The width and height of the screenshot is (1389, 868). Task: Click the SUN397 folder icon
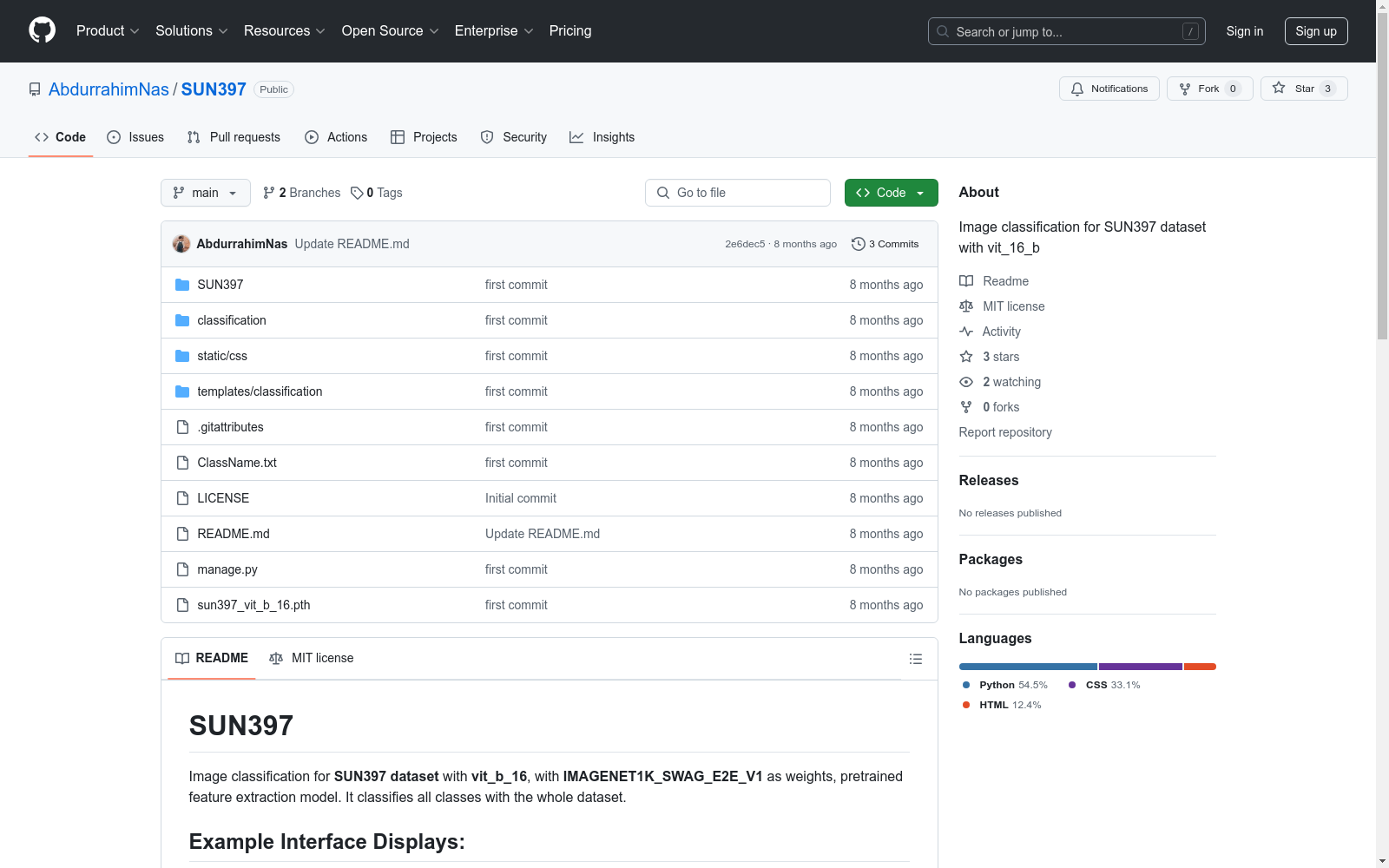click(182, 285)
